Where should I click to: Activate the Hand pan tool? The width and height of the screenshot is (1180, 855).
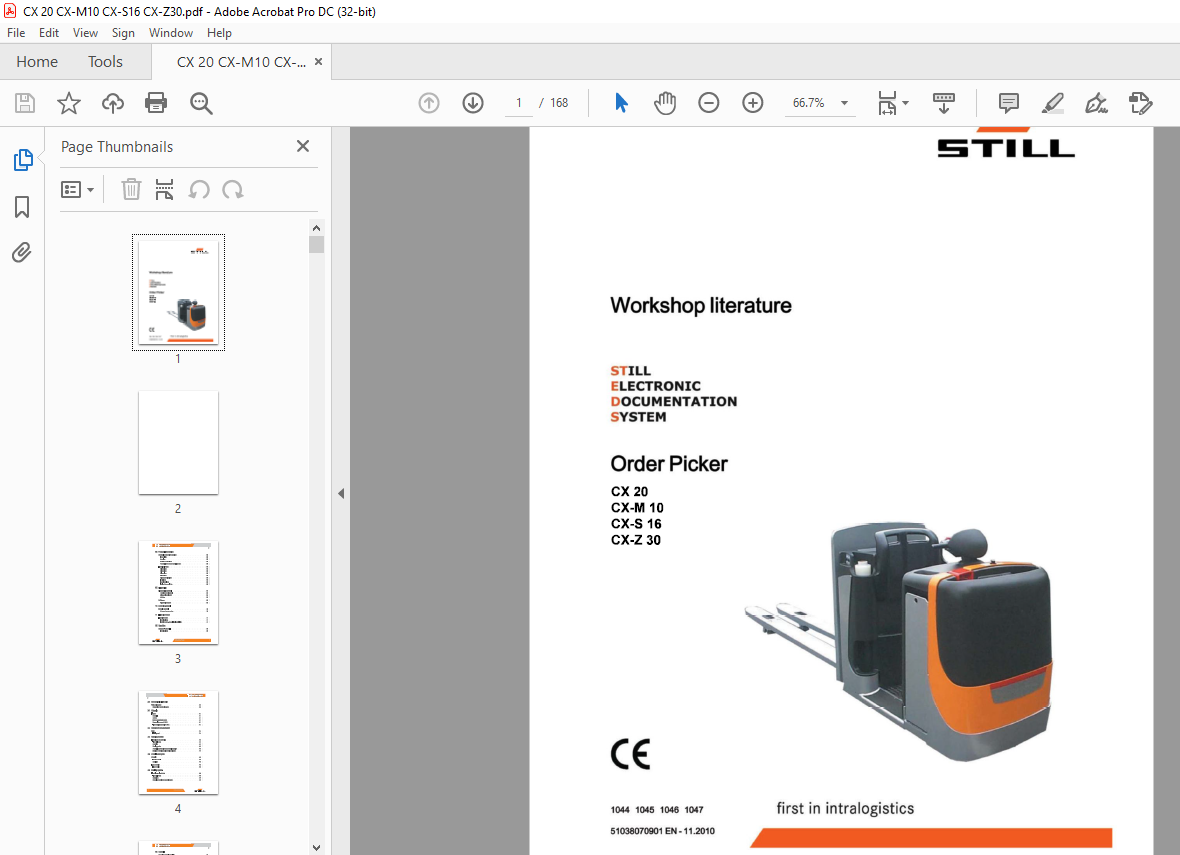(x=665, y=103)
